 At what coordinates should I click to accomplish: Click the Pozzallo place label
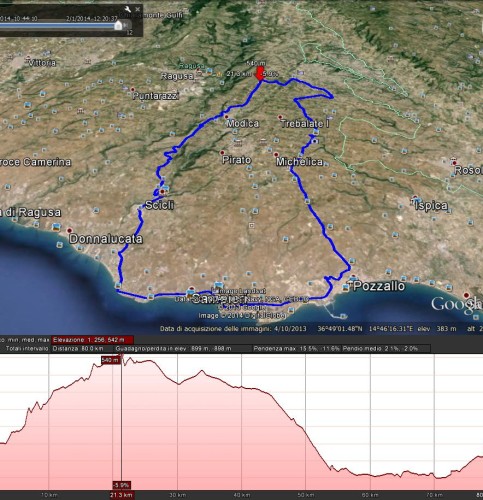379,286
